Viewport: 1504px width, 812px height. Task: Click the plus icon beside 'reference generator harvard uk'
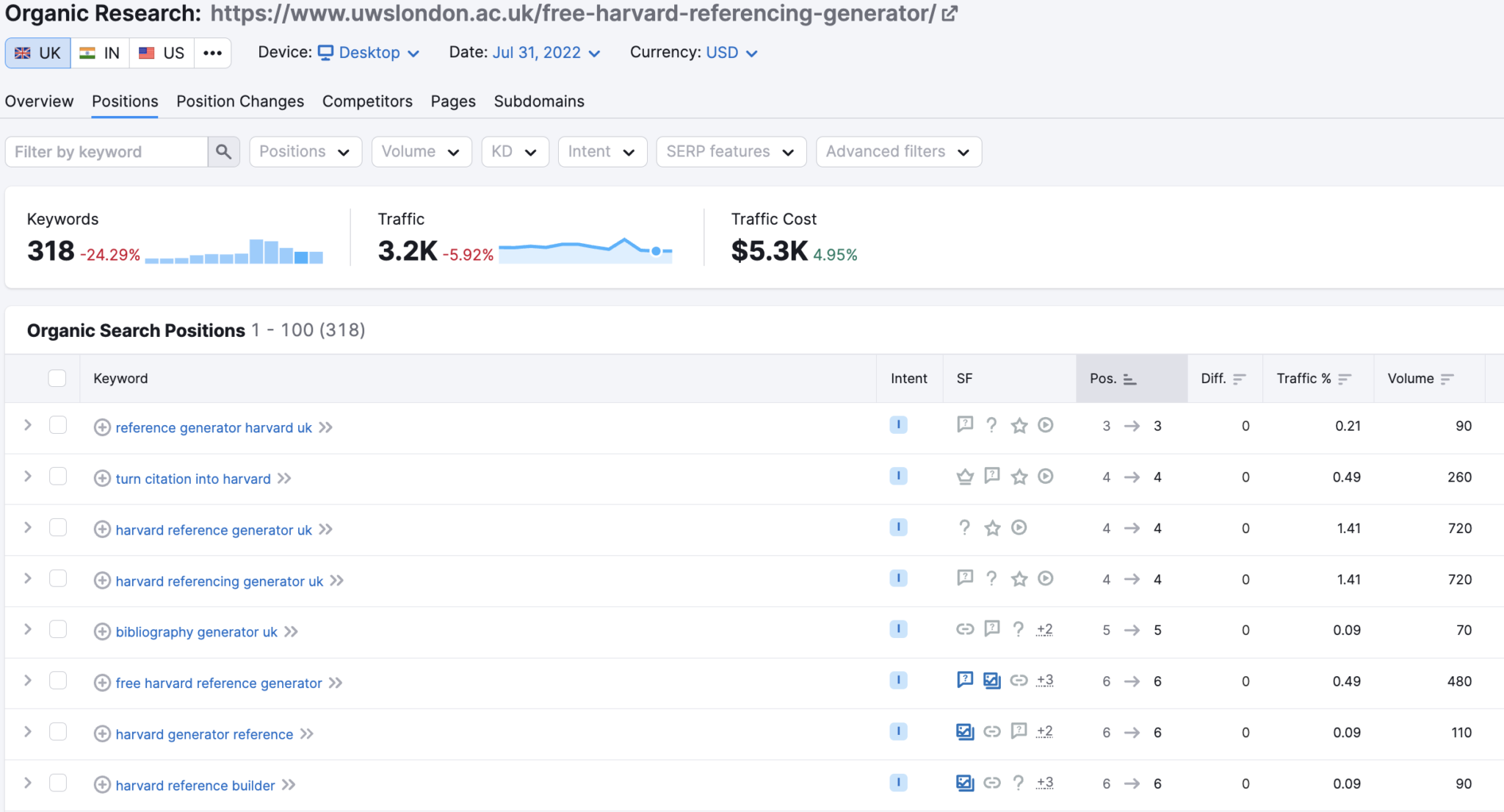pos(102,427)
